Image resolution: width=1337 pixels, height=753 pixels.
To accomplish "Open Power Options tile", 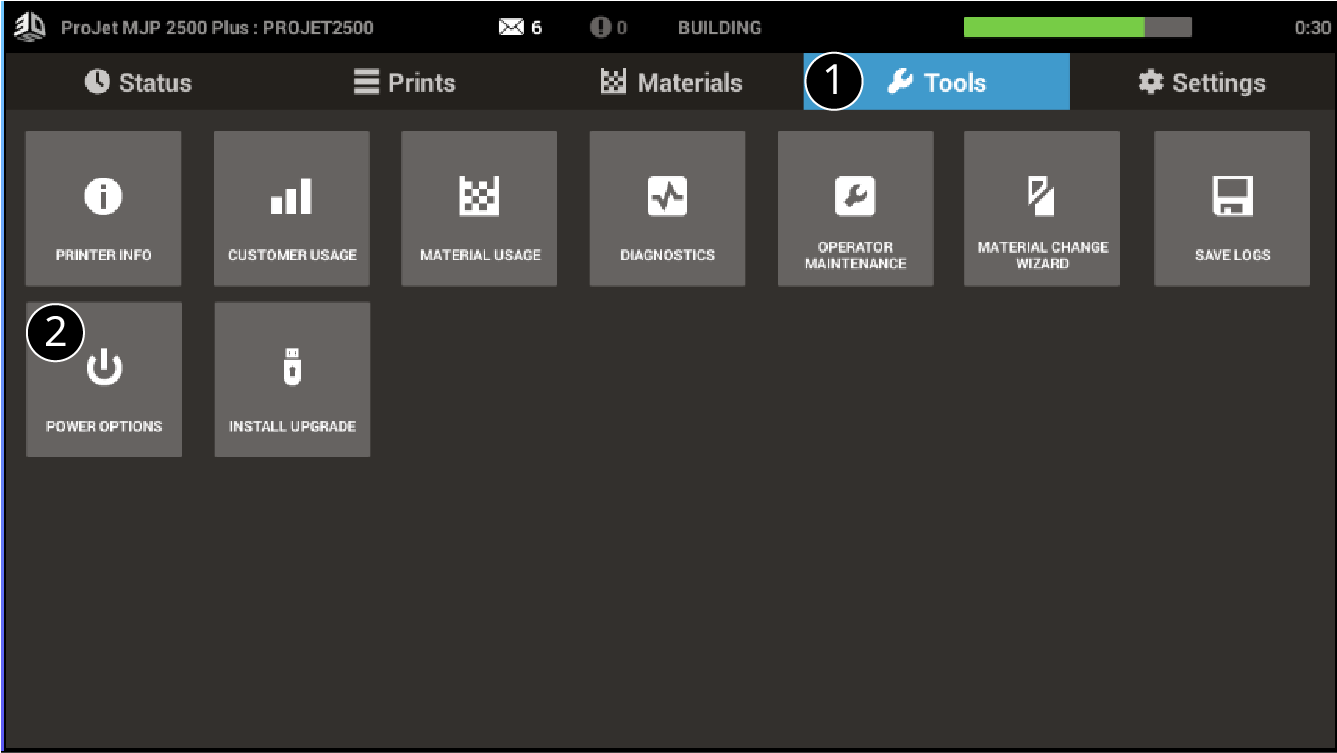I will 104,381.
